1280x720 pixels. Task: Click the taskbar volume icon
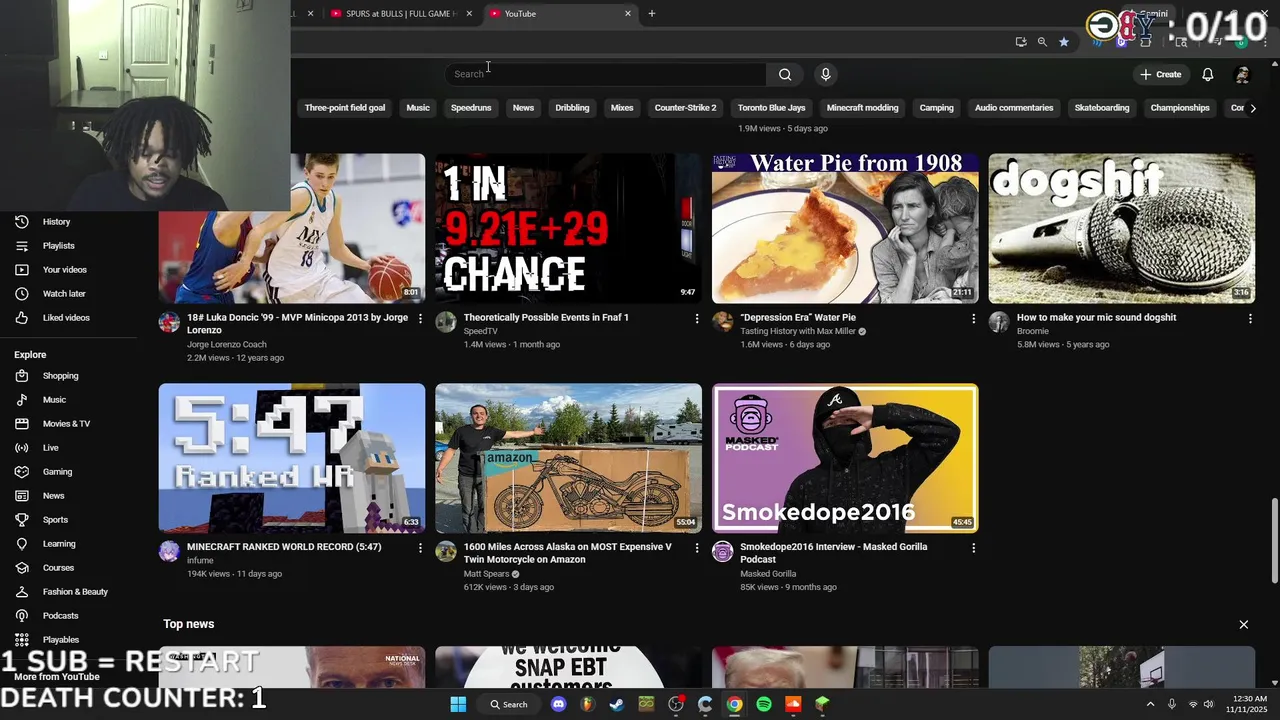coord(1208,704)
